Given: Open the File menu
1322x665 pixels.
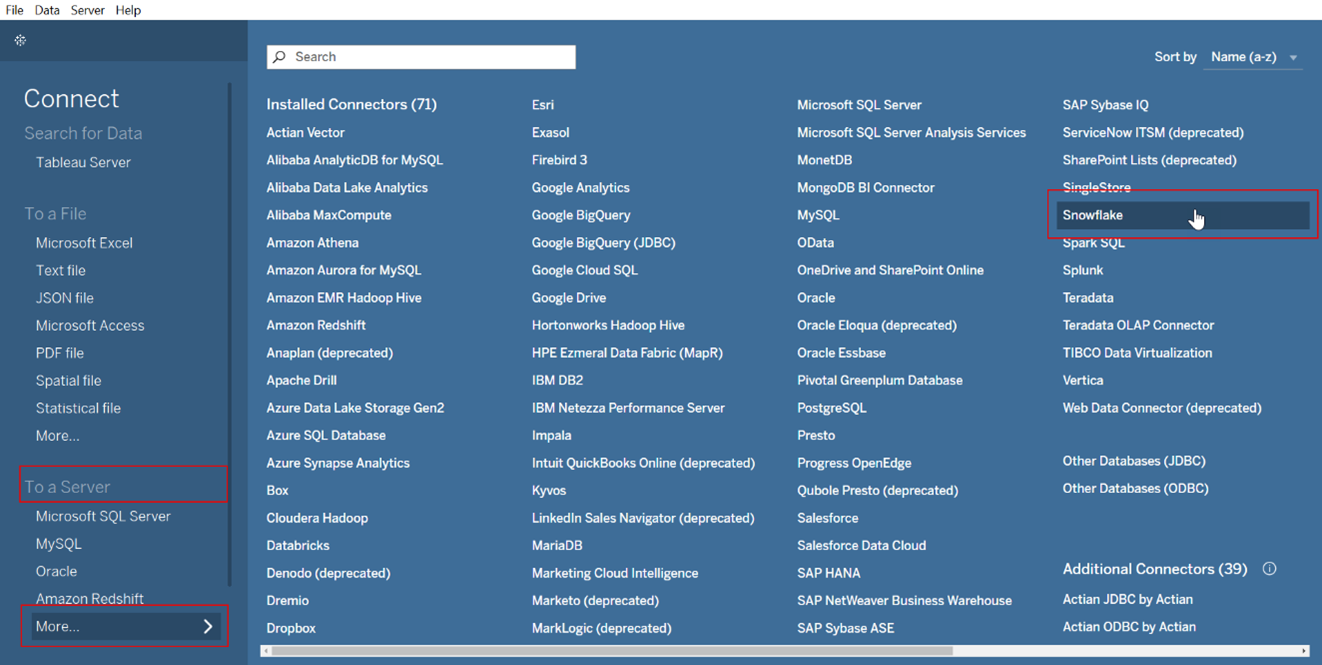Looking at the screenshot, I should 14,10.
